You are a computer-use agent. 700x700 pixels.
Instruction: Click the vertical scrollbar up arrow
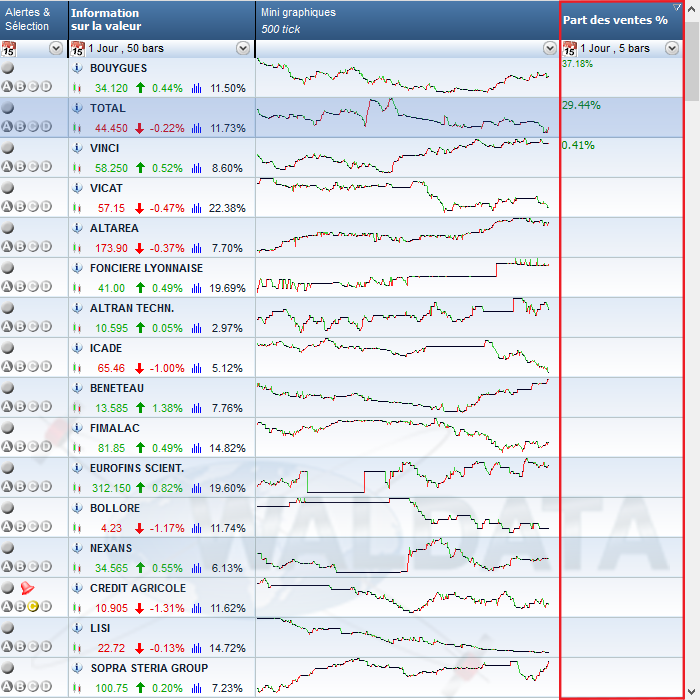pos(692,10)
